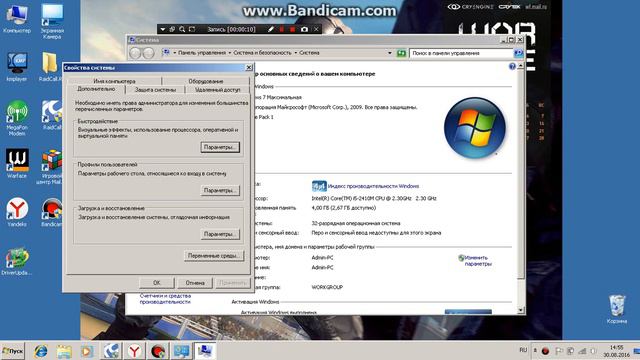Click the Изменить параметры link

coord(478,261)
